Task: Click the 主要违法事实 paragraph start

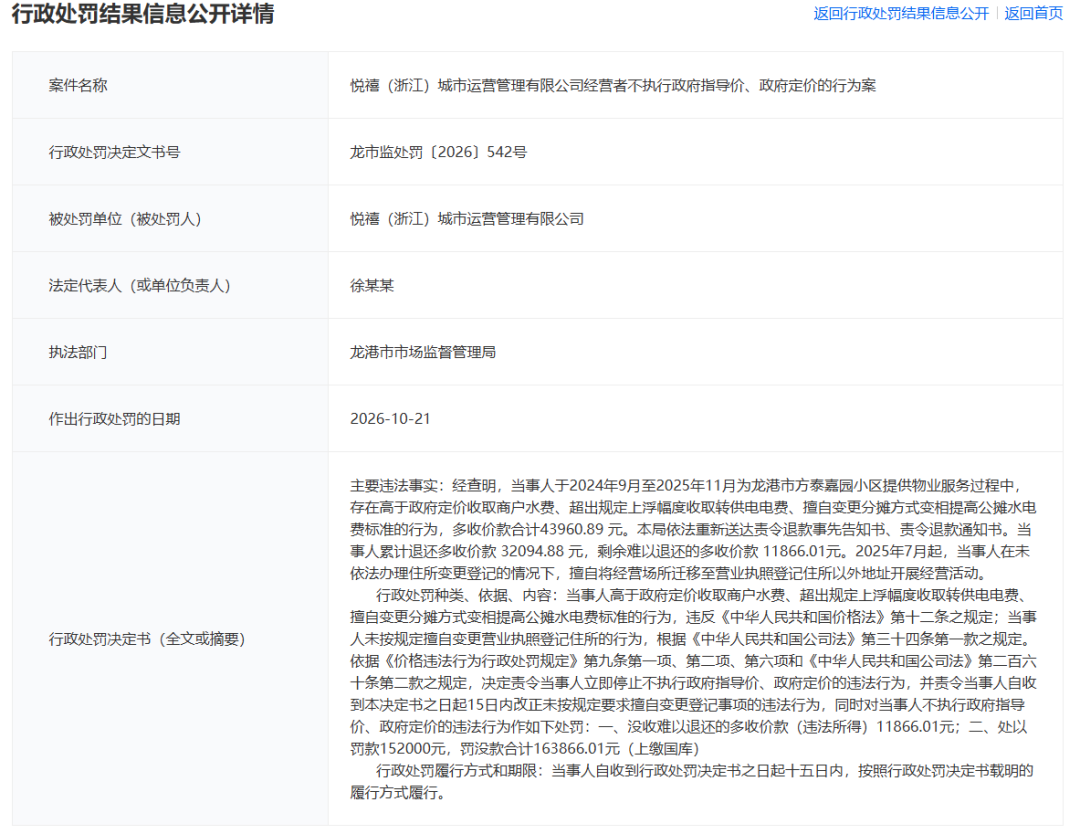Action: pos(394,486)
